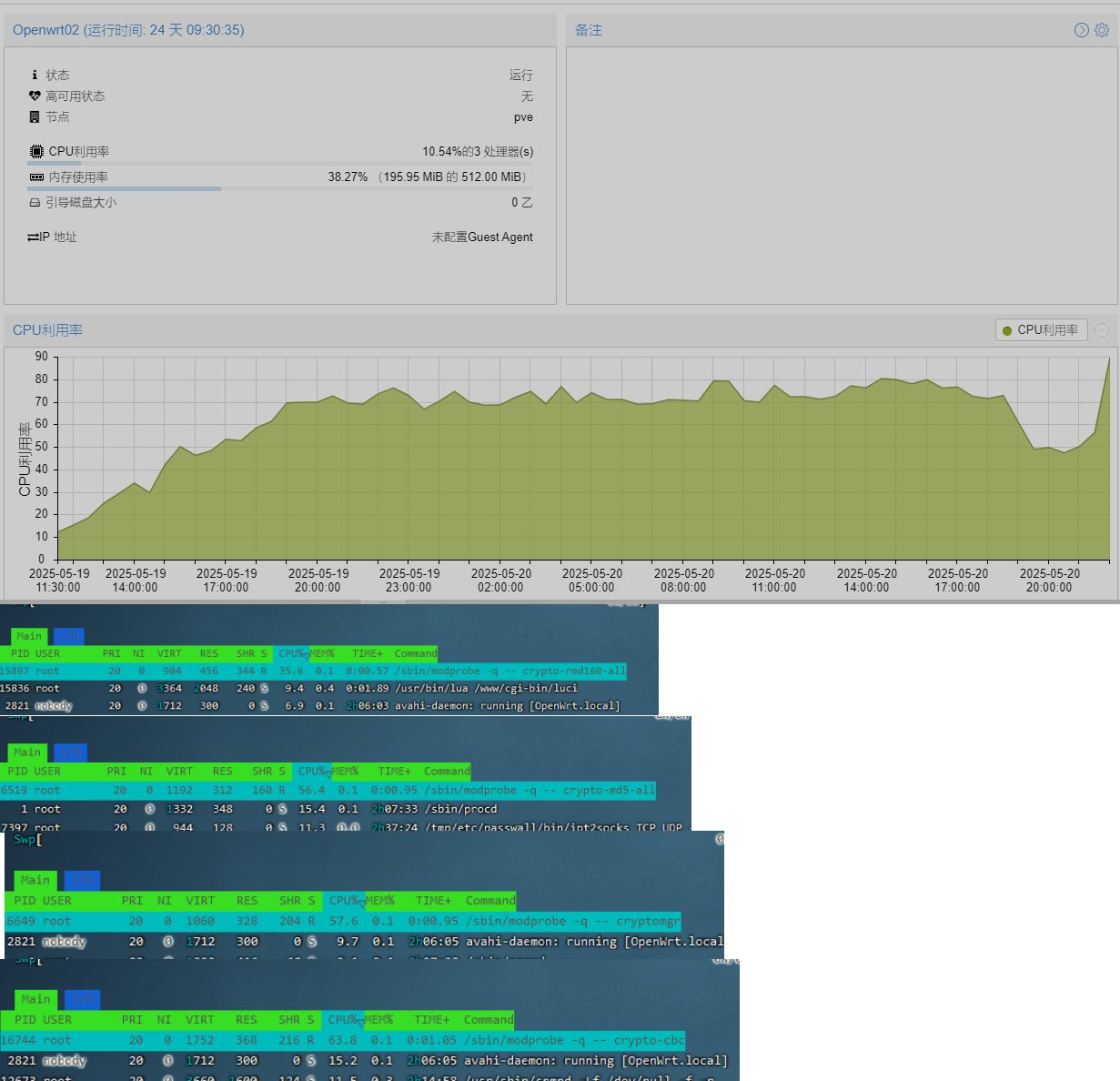Switch to I/O tab above the crypto-rmd160-all process
The height and width of the screenshot is (1081, 1120).
(68, 636)
